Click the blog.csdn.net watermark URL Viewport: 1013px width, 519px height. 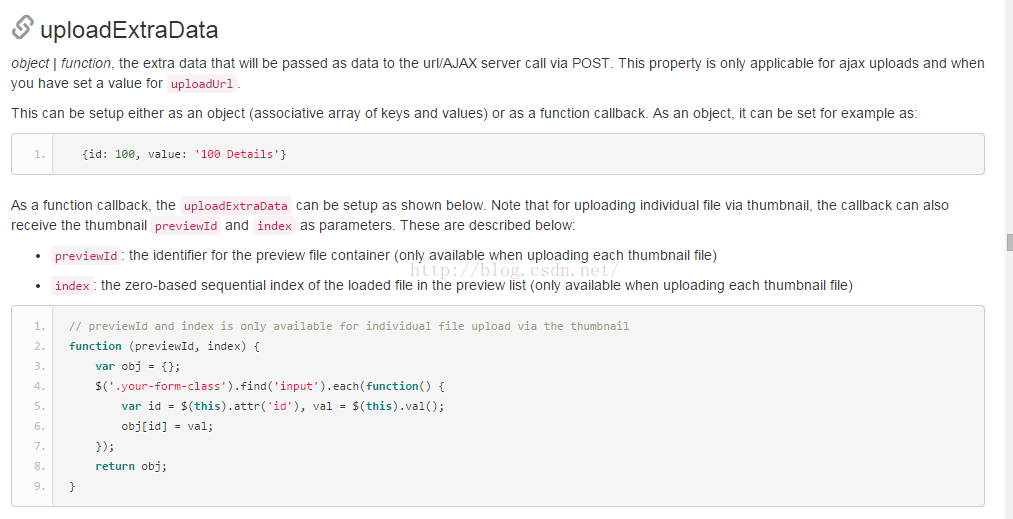515,270
